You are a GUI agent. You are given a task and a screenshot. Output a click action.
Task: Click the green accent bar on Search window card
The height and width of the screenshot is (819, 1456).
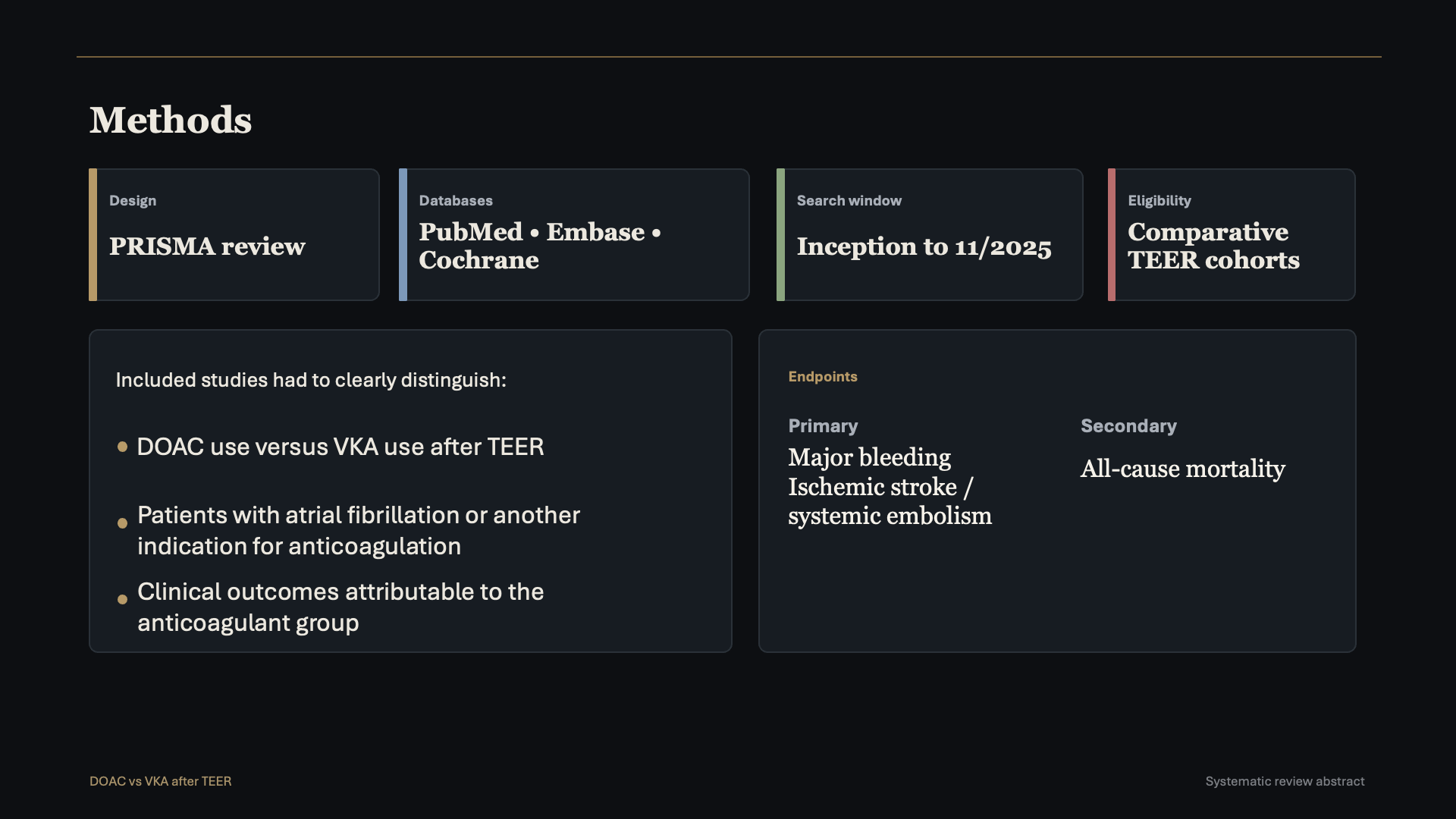point(780,235)
